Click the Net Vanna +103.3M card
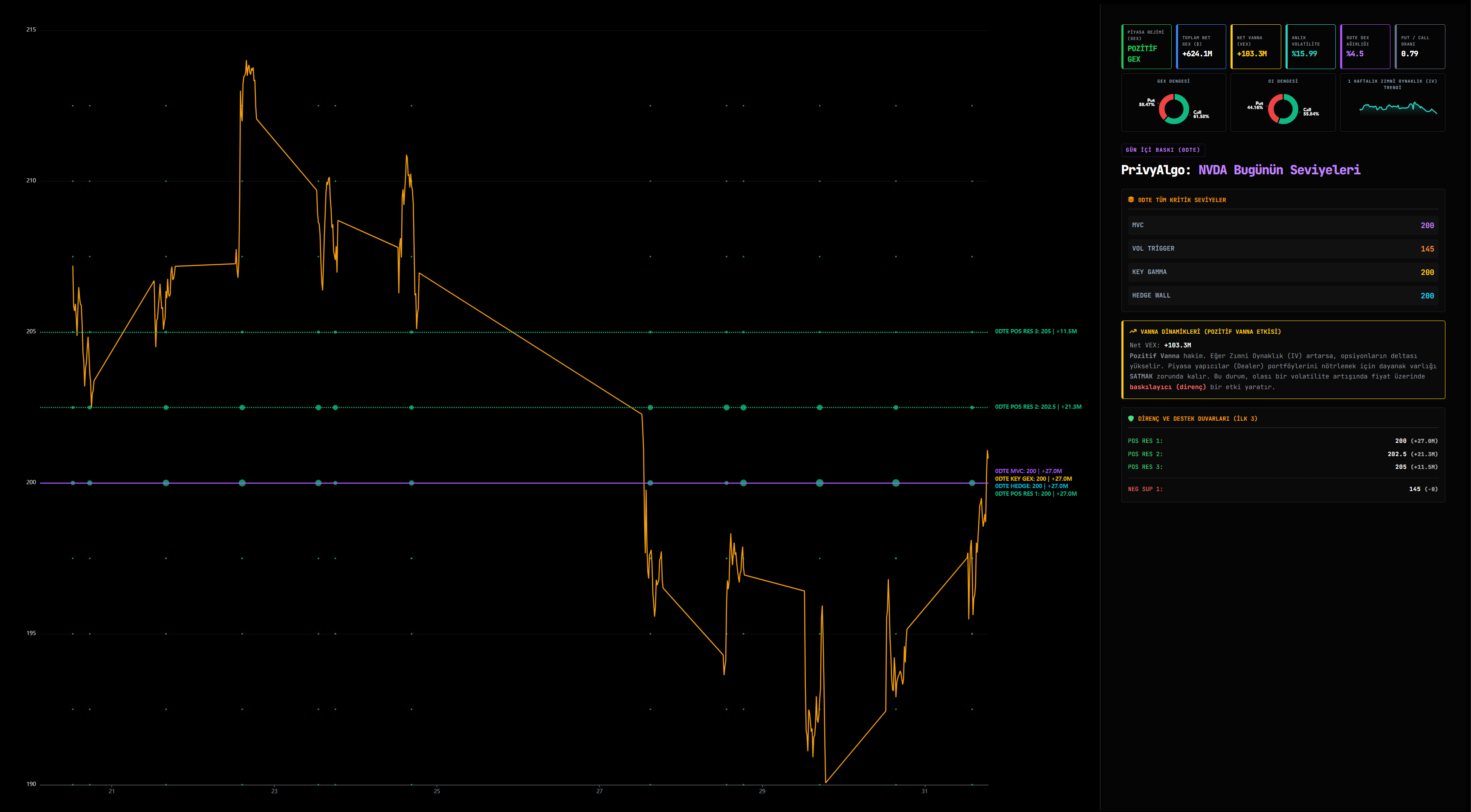The image size is (1471, 812). [x=1256, y=46]
